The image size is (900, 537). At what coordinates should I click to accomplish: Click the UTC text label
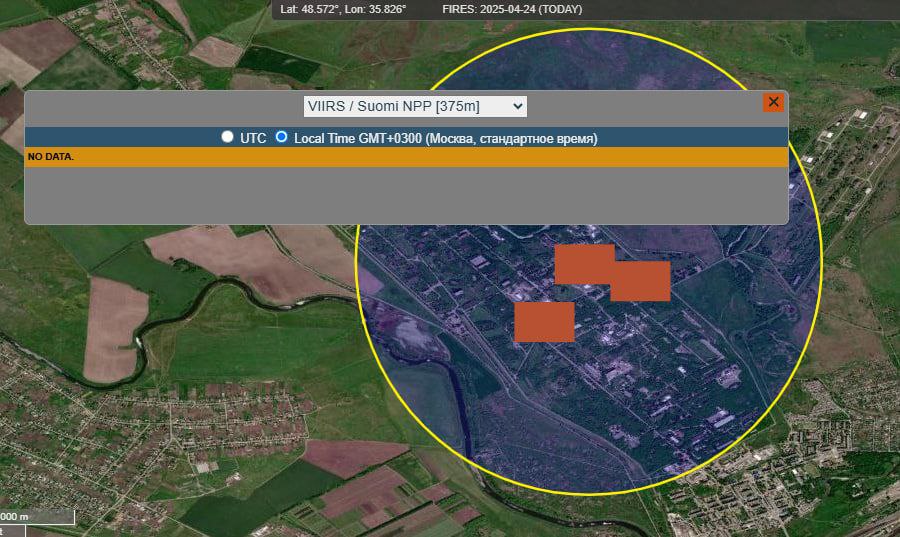tap(253, 138)
